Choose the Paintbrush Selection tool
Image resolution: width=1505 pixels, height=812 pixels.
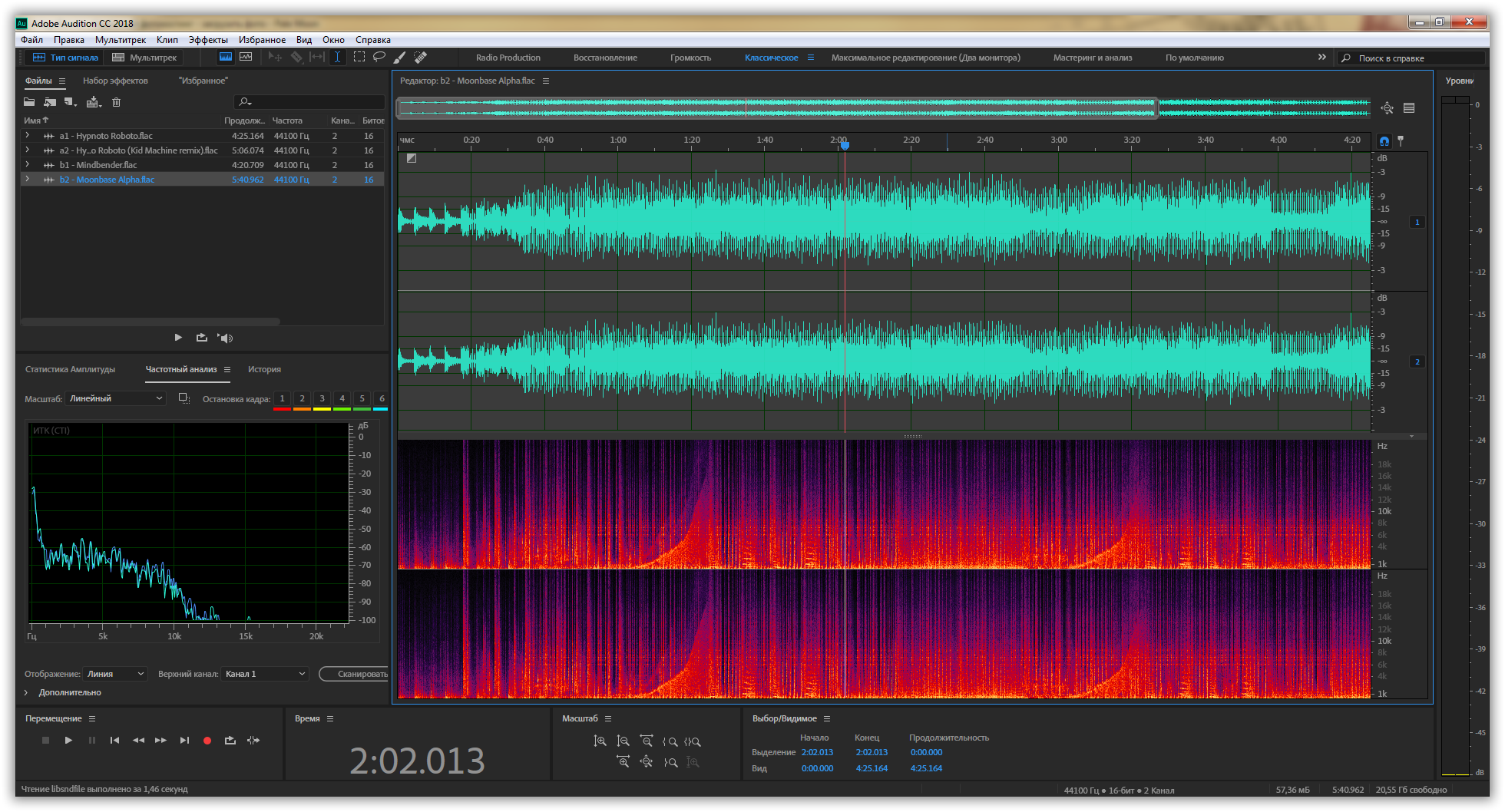[399, 57]
